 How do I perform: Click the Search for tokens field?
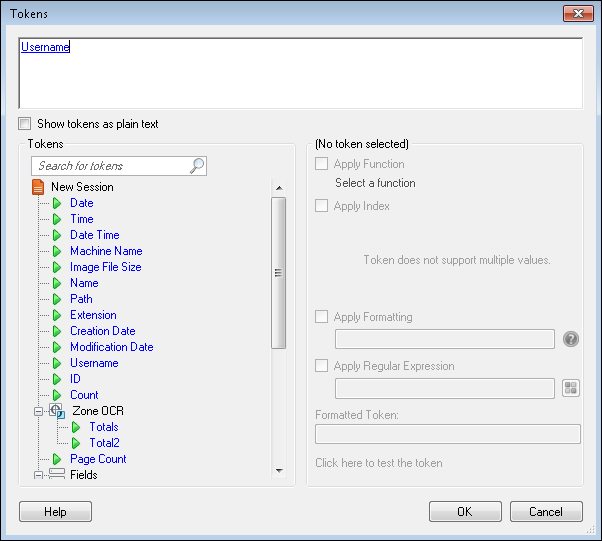click(110, 166)
